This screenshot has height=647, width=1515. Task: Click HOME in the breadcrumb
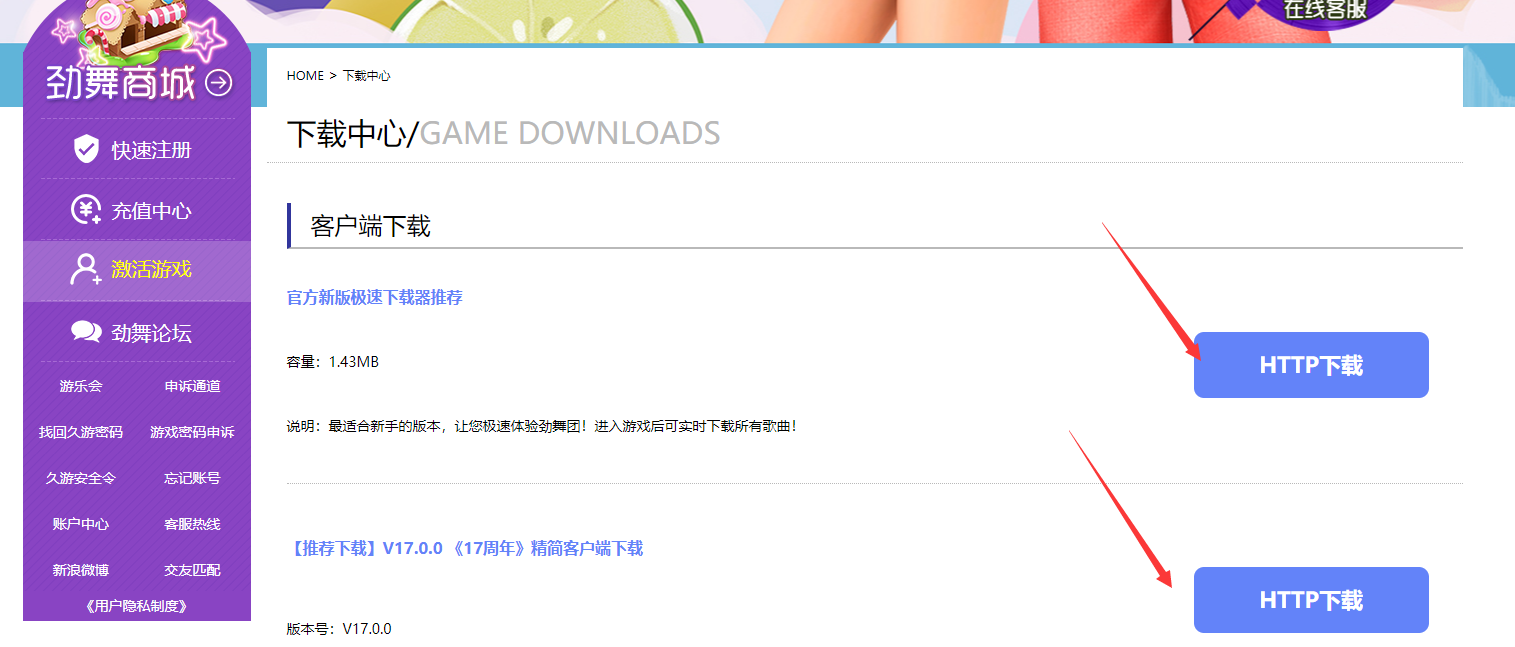pyautogui.click(x=305, y=76)
